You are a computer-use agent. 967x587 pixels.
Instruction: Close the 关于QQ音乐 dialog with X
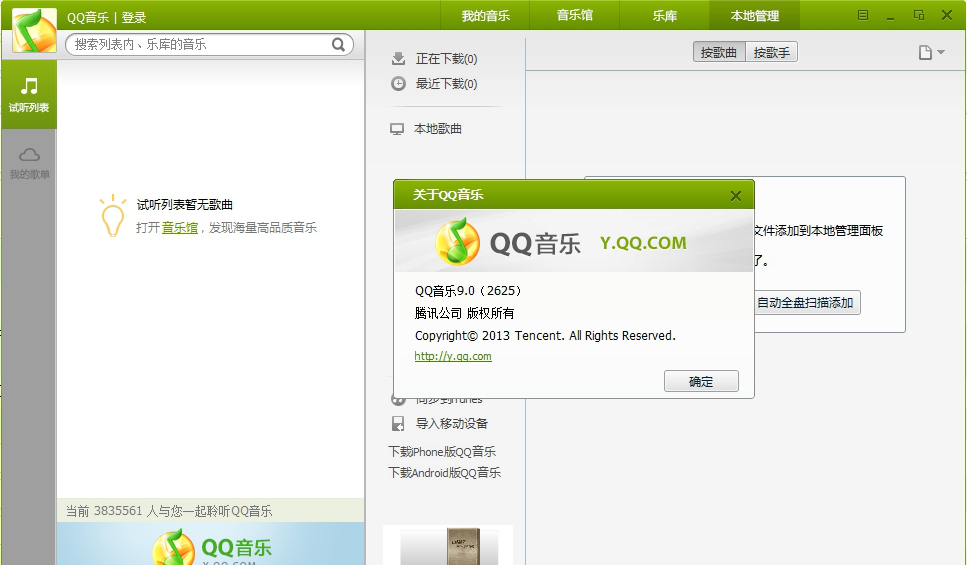[736, 196]
